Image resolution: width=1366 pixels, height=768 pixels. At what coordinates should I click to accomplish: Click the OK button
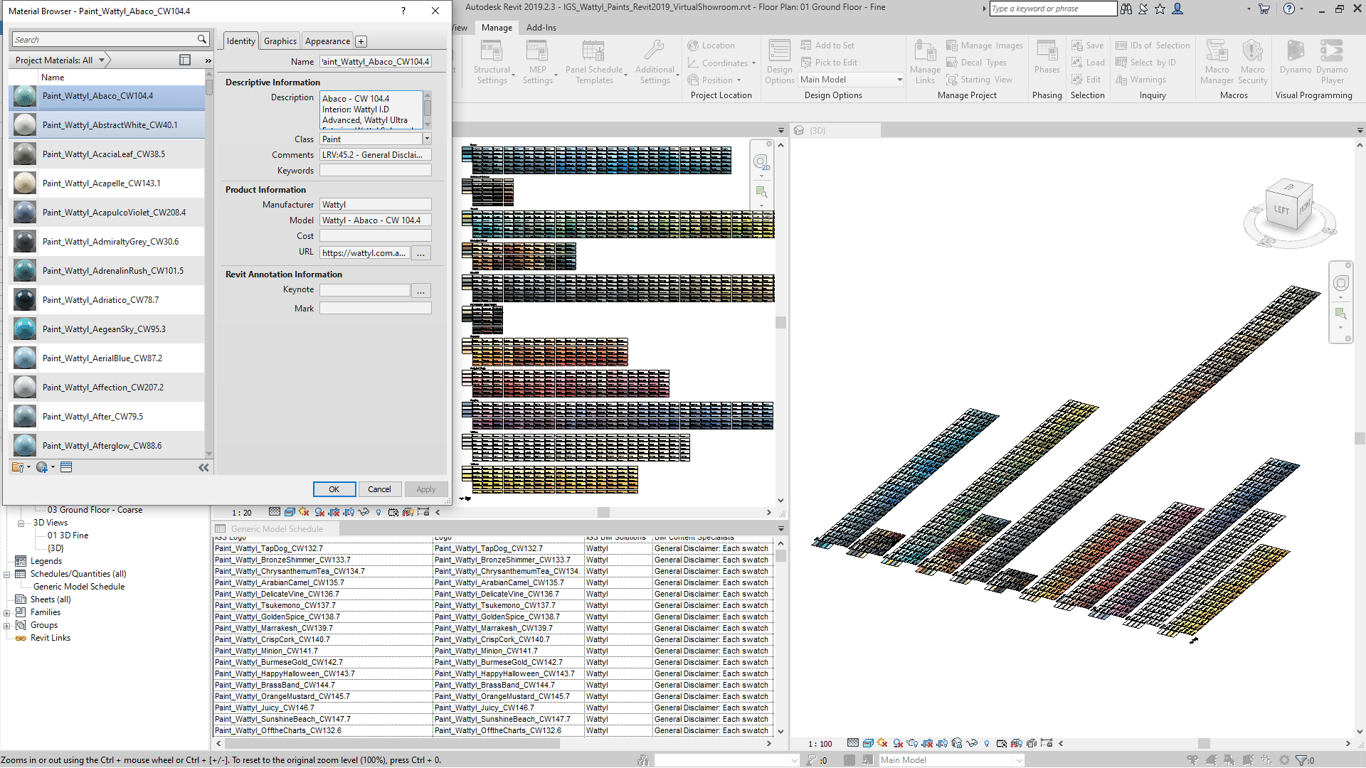point(334,489)
